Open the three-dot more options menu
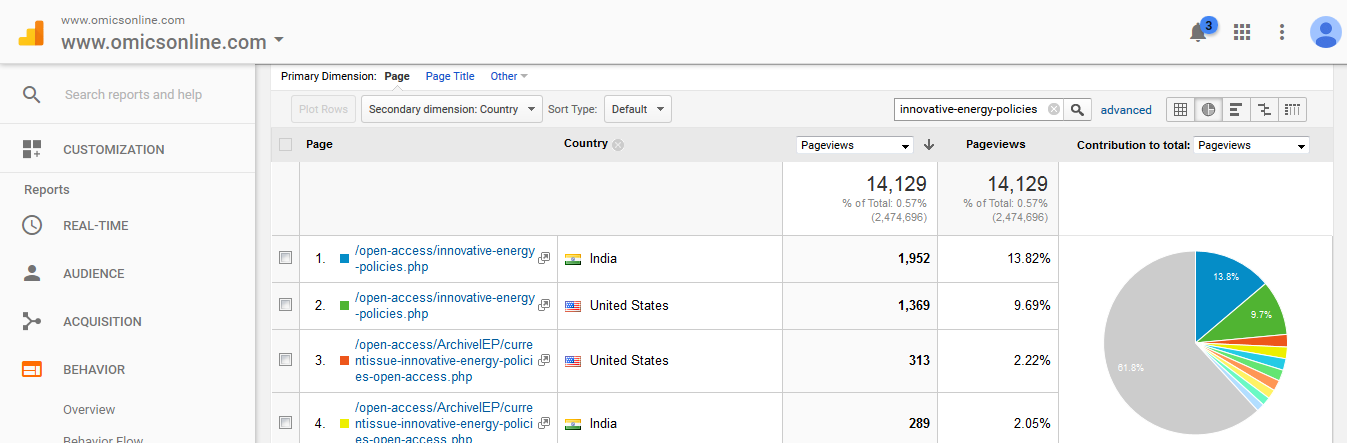The height and width of the screenshot is (443, 1347). point(1282,32)
